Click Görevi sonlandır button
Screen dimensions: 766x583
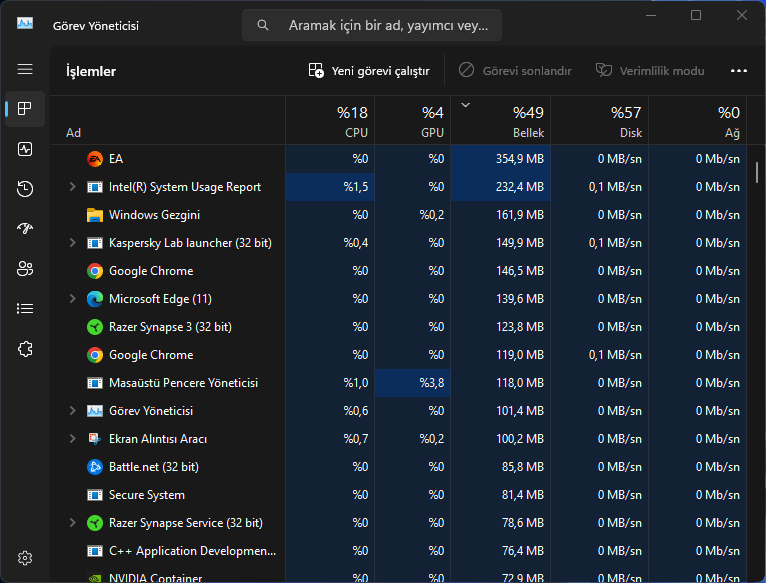coord(515,71)
